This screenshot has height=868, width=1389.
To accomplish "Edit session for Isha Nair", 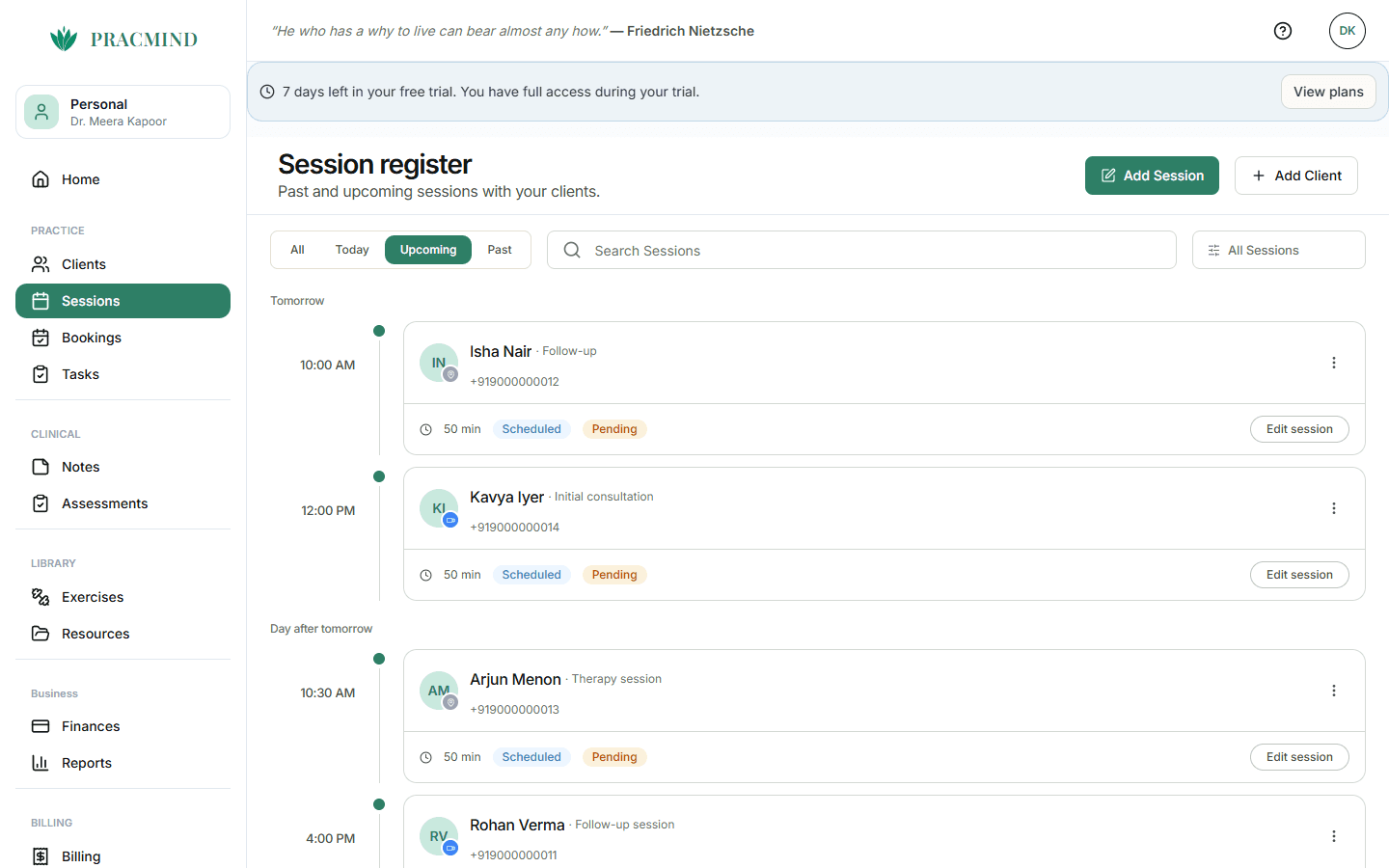I will coord(1299,429).
